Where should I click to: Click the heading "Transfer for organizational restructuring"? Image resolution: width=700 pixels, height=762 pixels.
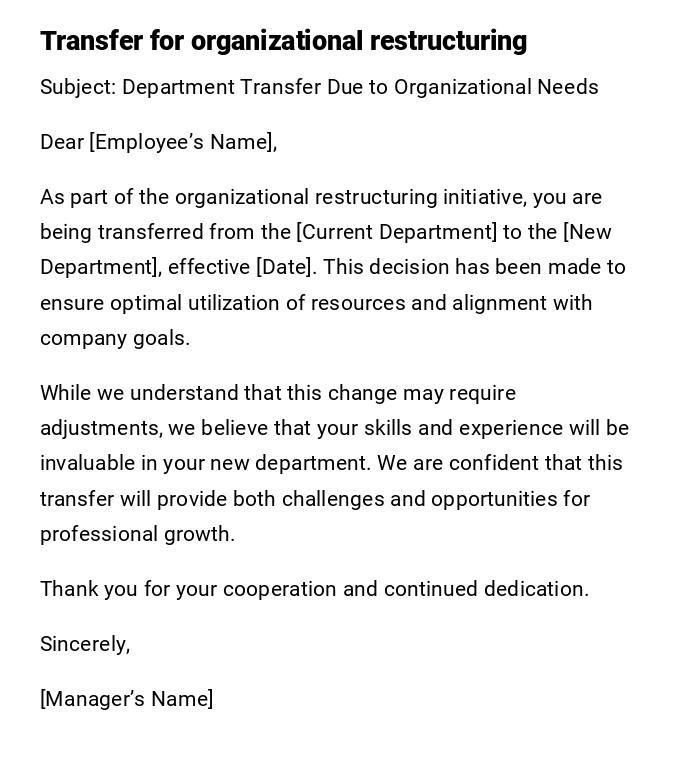tap(283, 41)
